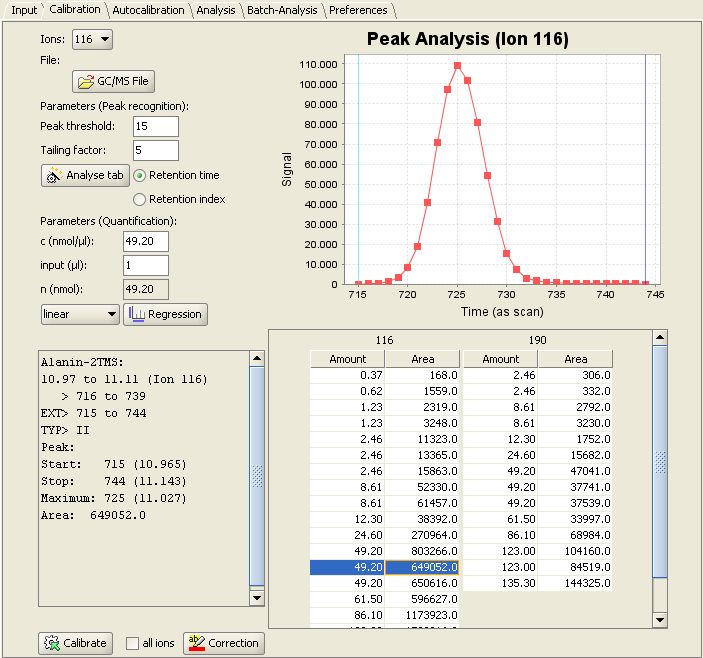Select the 144325.0 area cell for ion 190
The image size is (703, 658).
point(575,584)
